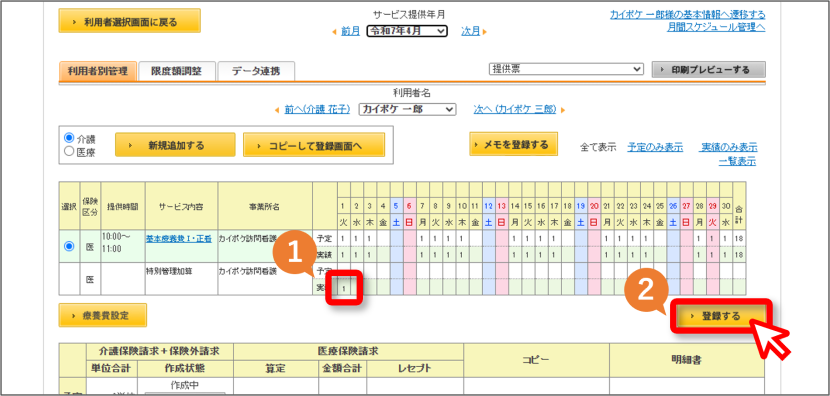Click the 月間スケジュール管理へ link
The height and width of the screenshot is (396, 830).
(716, 27)
